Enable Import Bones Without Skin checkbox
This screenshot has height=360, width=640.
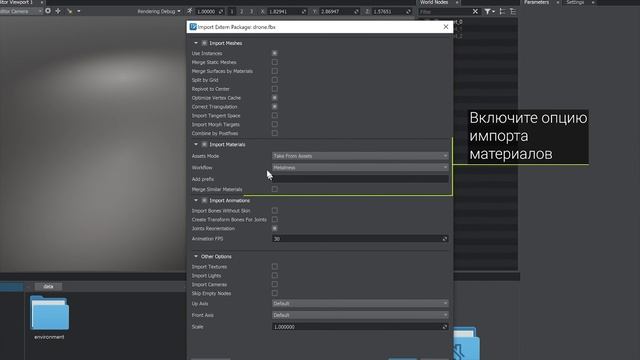click(x=275, y=211)
